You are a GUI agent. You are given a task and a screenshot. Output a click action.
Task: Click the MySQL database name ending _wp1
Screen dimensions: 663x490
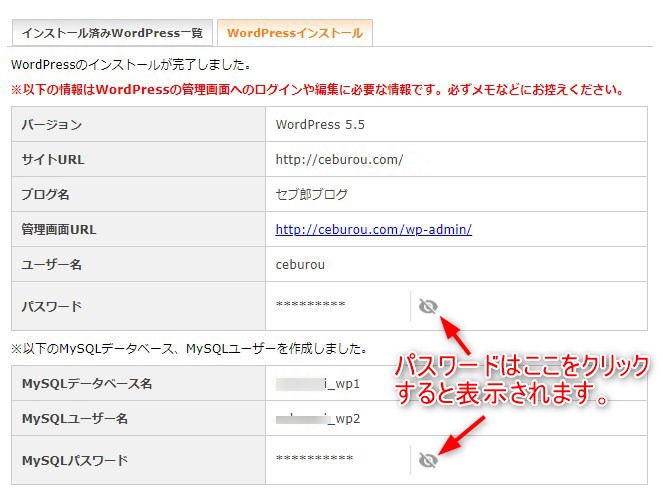(x=318, y=383)
